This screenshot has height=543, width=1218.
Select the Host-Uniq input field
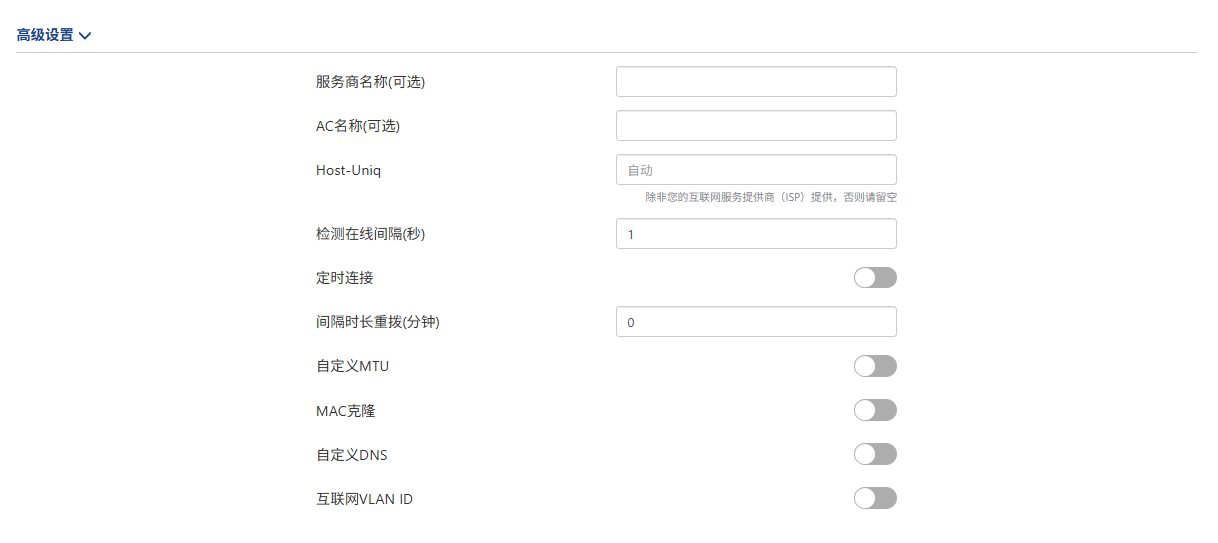pos(756,170)
